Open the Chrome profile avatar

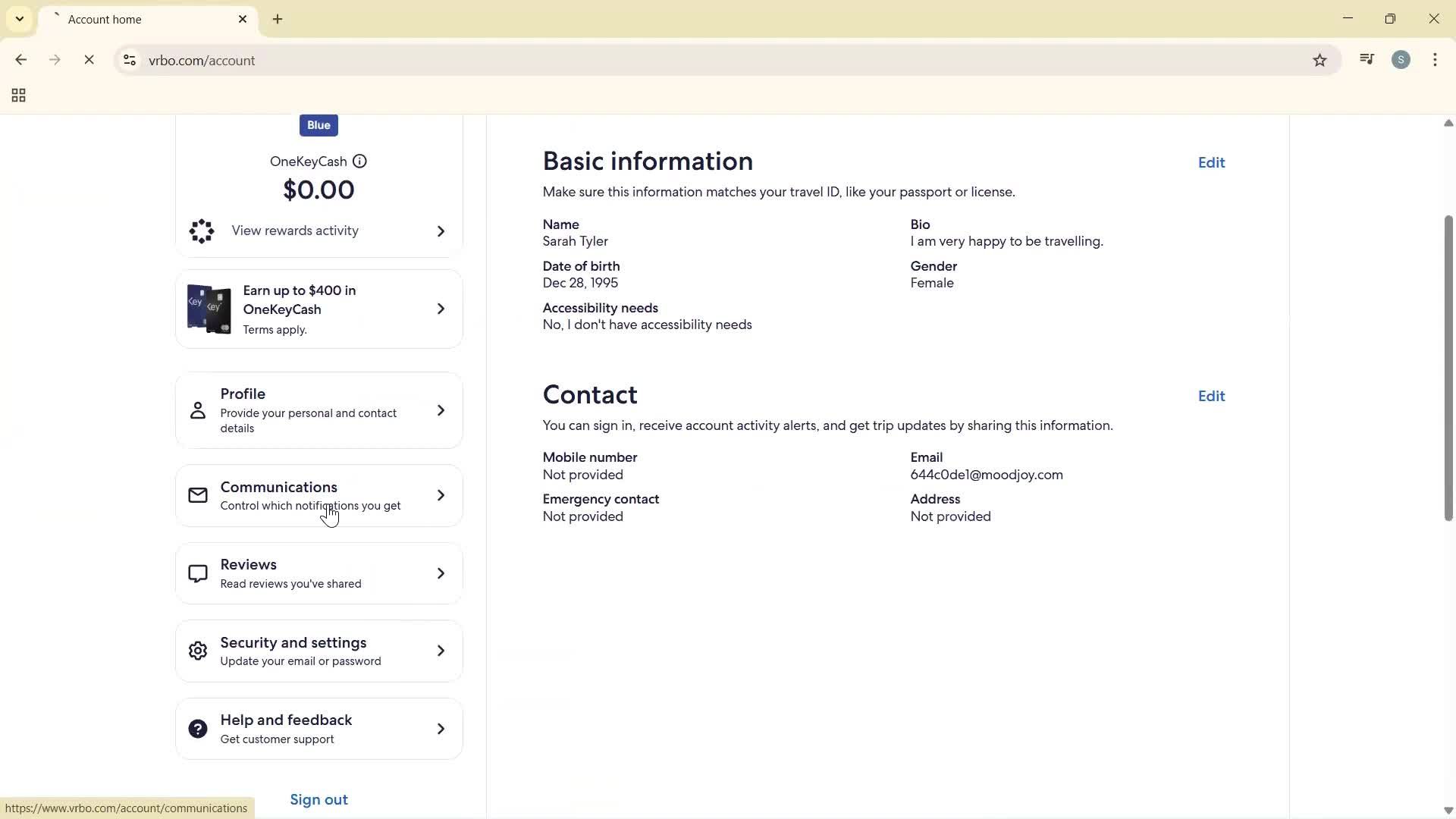[1401, 60]
